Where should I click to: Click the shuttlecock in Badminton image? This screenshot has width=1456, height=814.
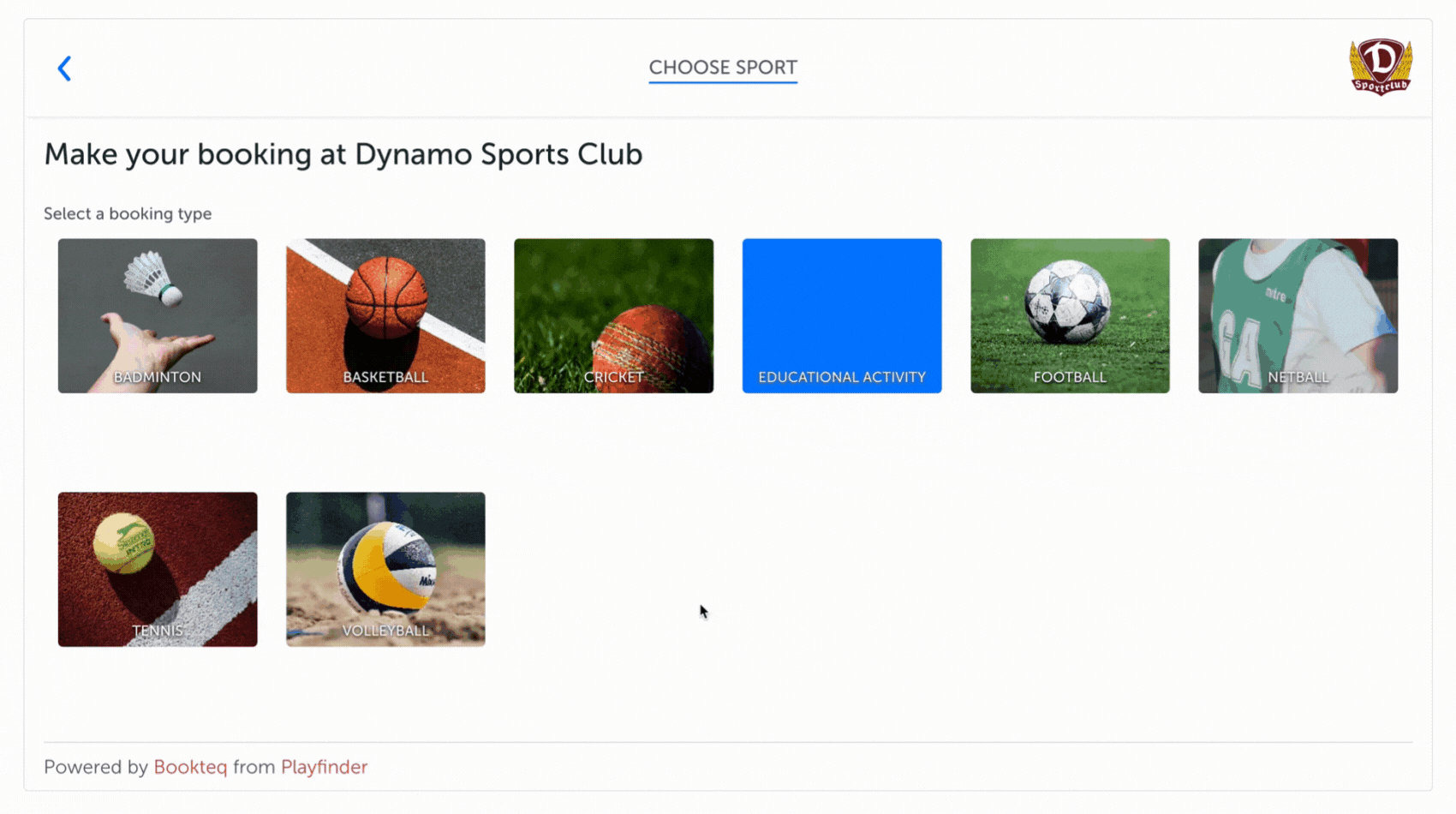click(x=153, y=278)
